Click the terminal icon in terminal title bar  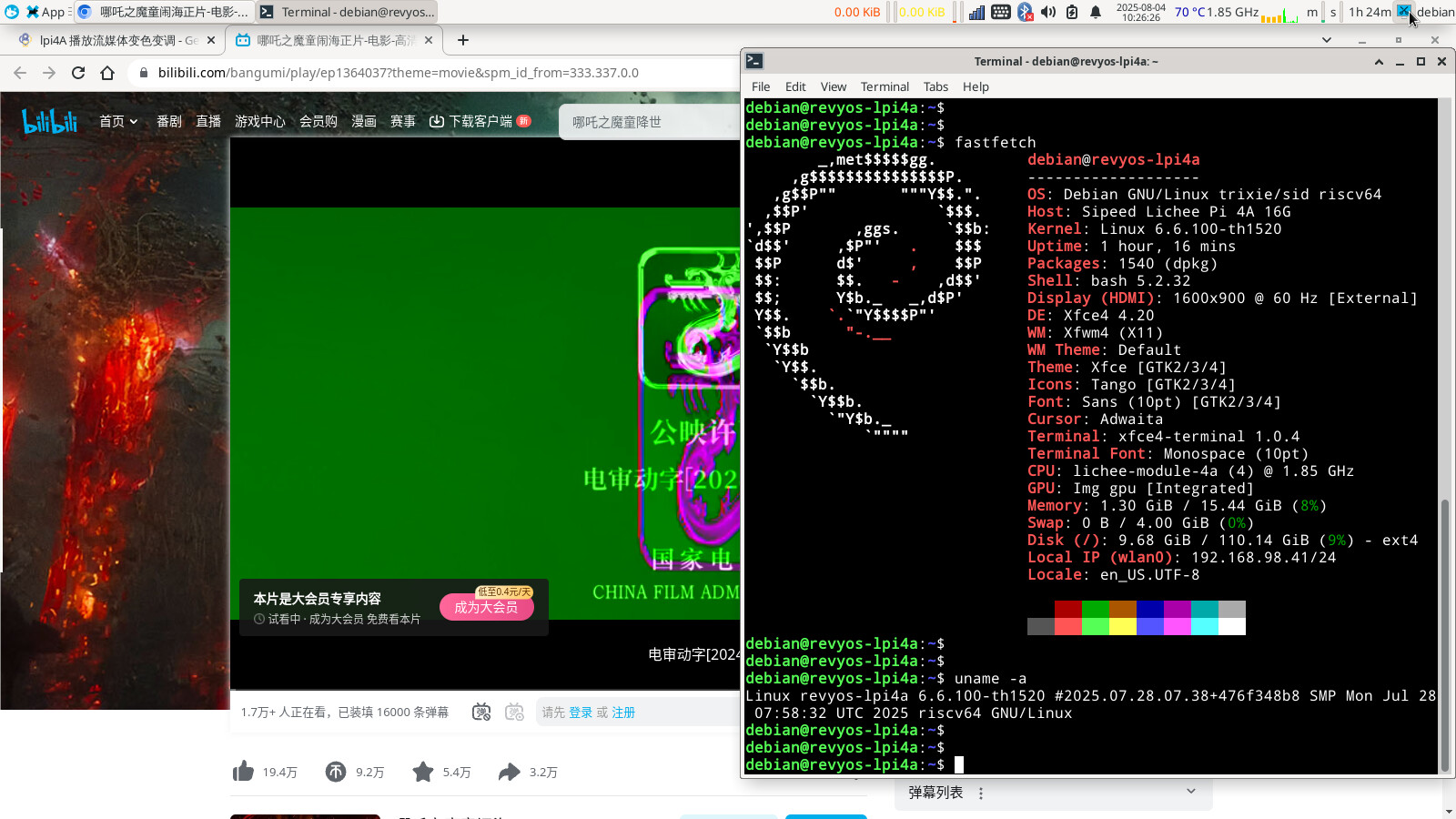click(x=754, y=61)
